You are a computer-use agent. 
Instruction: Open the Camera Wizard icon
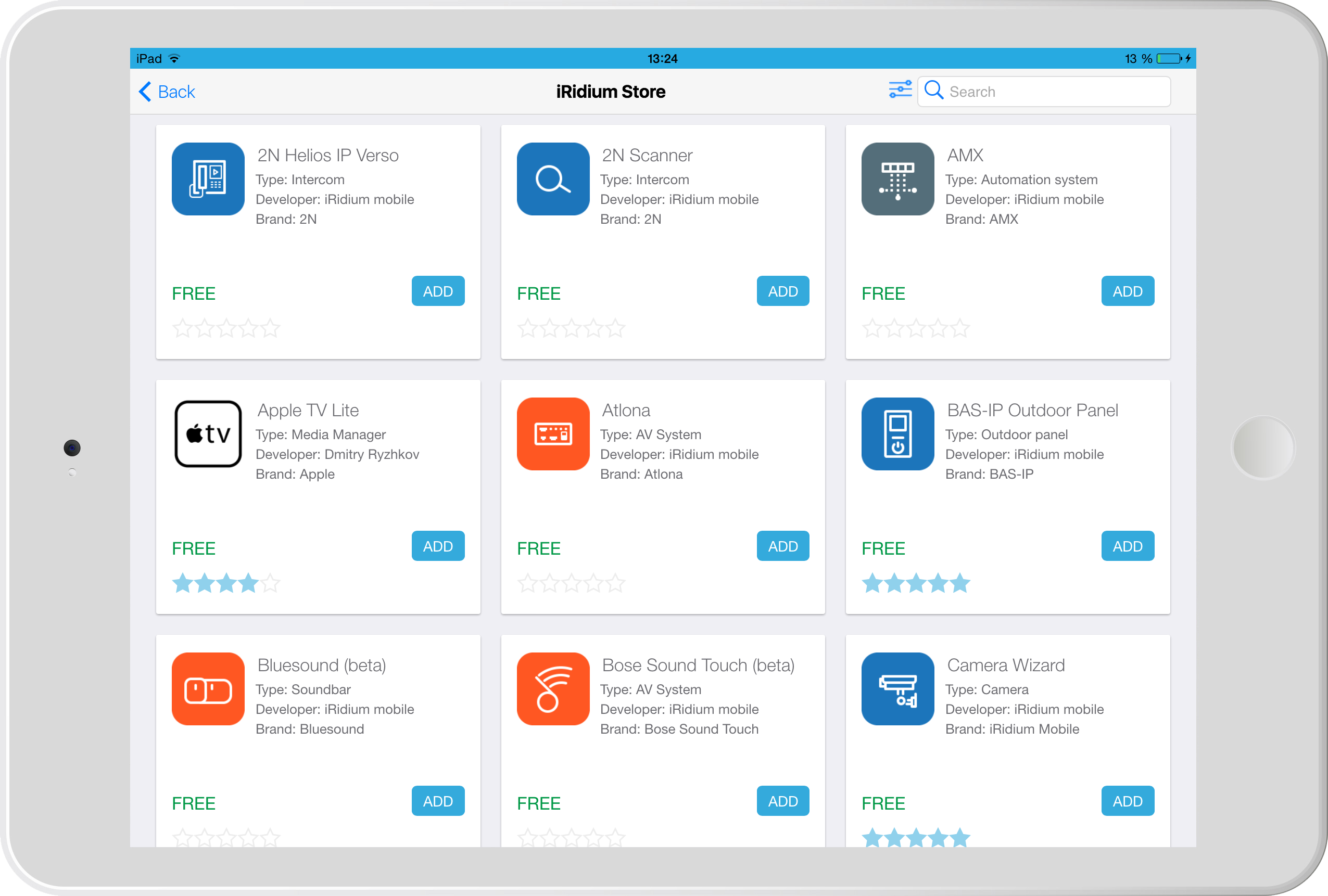(x=897, y=689)
